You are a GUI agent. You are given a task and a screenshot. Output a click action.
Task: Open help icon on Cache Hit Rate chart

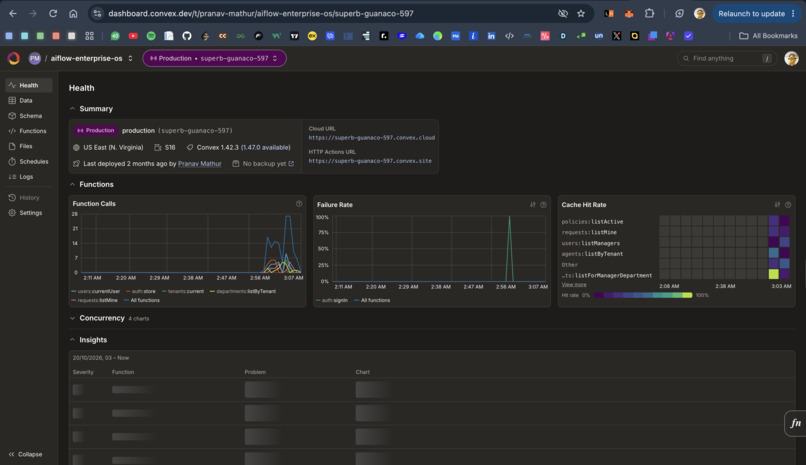[788, 204]
